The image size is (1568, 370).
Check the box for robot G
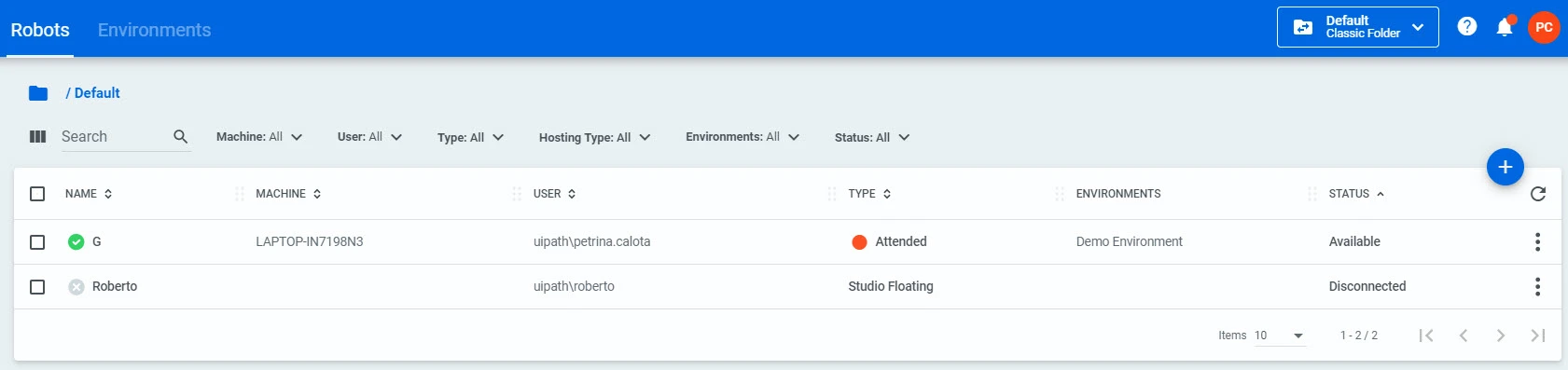pos(37,242)
